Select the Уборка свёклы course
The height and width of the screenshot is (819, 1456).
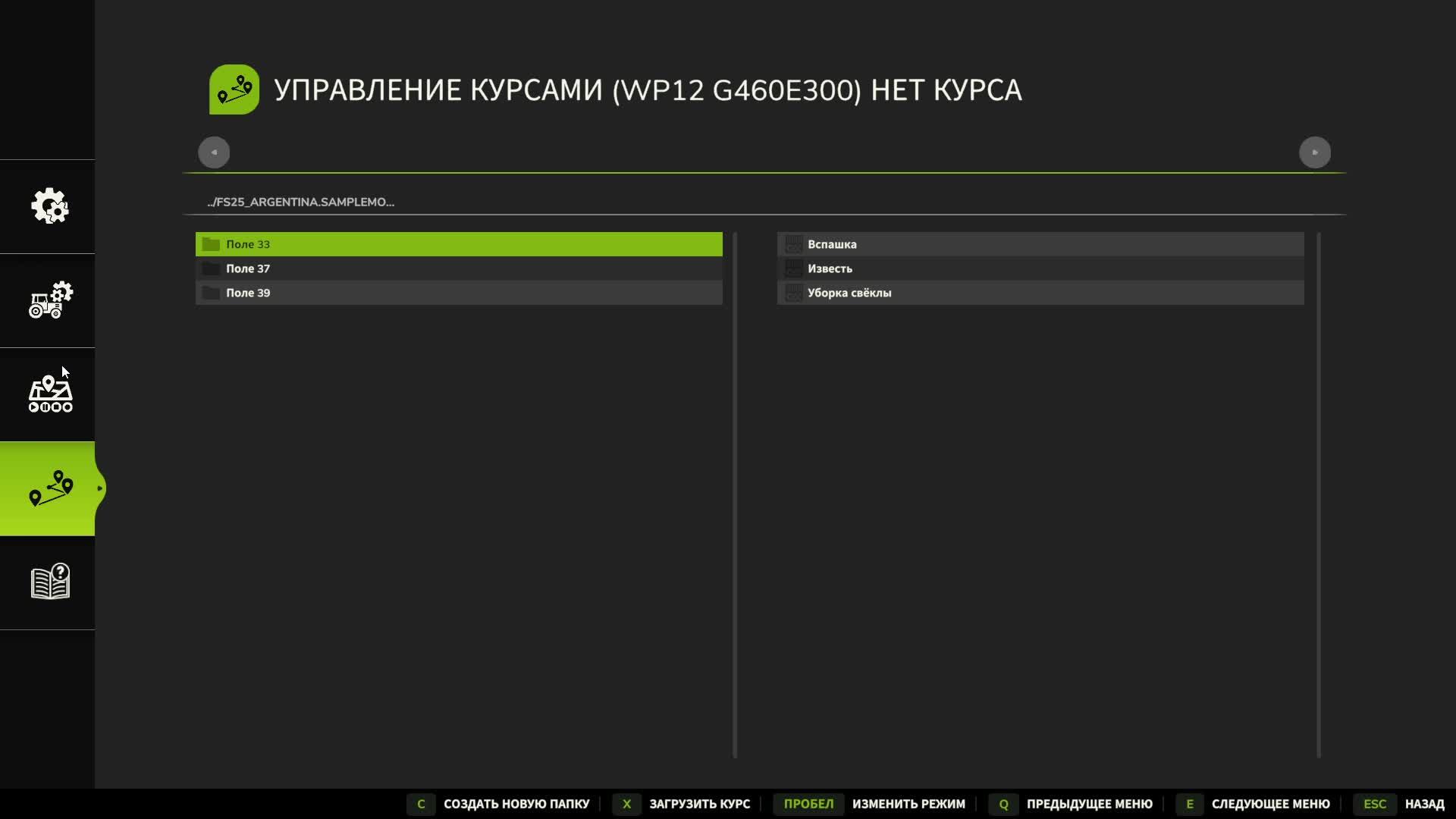pyautogui.click(x=1040, y=293)
